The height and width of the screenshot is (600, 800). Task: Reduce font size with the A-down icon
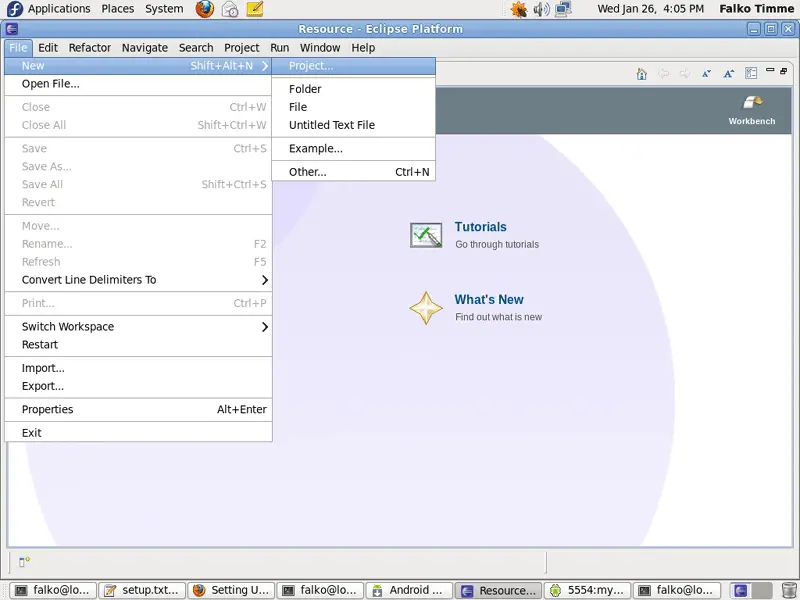click(x=707, y=74)
